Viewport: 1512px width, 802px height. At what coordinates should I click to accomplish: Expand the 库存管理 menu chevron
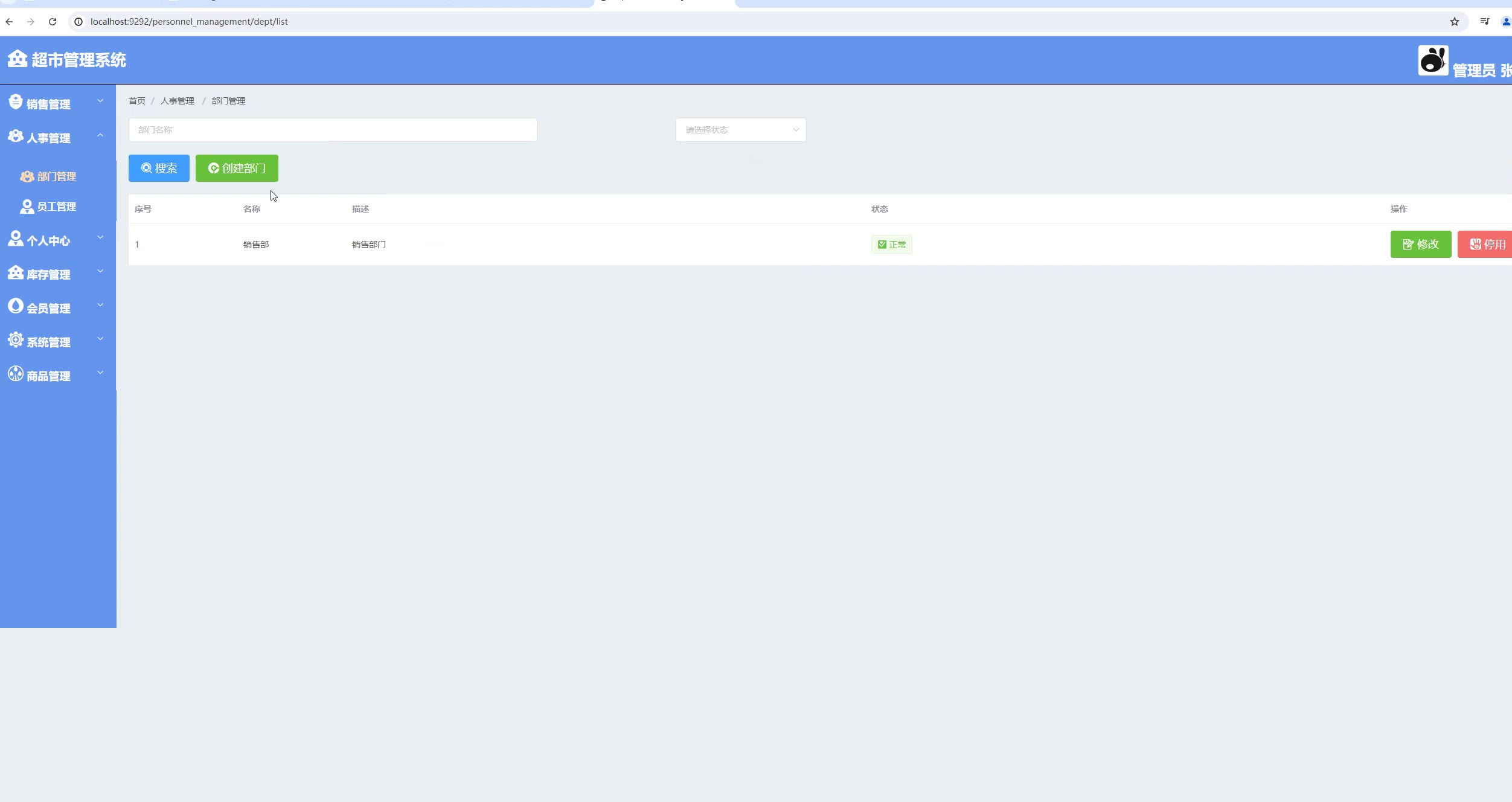click(x=100, y=272)
